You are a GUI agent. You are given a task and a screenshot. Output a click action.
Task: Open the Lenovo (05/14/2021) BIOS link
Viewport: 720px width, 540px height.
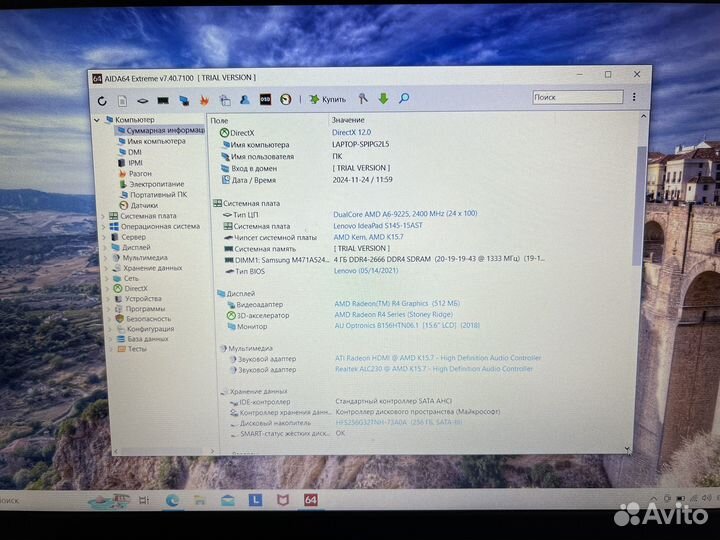(x=366, y=271)
